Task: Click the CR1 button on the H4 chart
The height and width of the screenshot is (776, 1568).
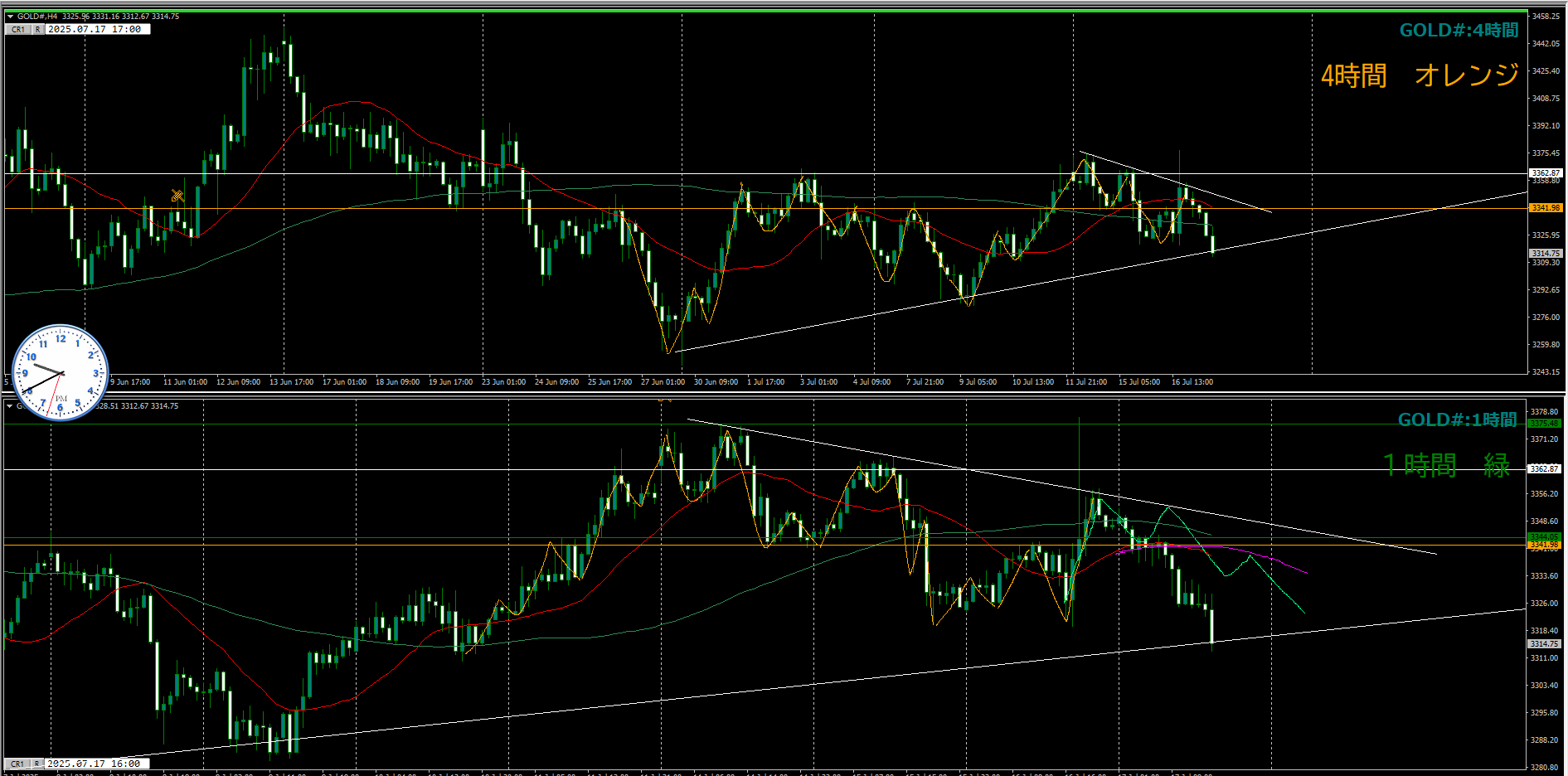Action: 18,29
